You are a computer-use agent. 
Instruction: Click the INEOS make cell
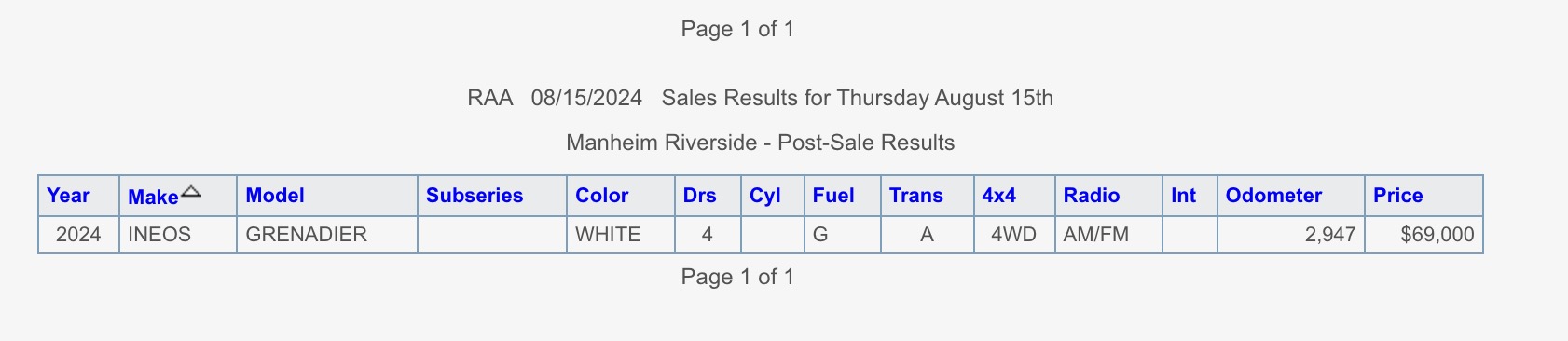(x=177, y=235)
